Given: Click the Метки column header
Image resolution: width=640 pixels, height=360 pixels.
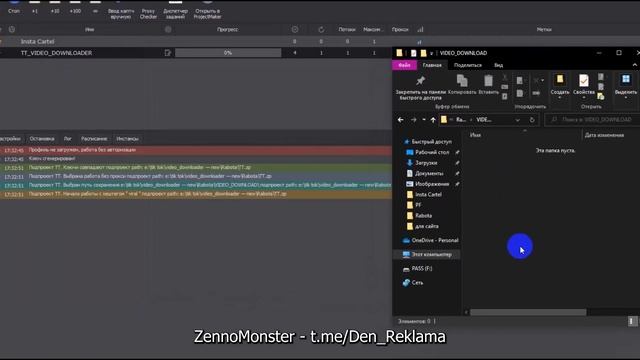Looking at the screenshot, I should (544, 29).
